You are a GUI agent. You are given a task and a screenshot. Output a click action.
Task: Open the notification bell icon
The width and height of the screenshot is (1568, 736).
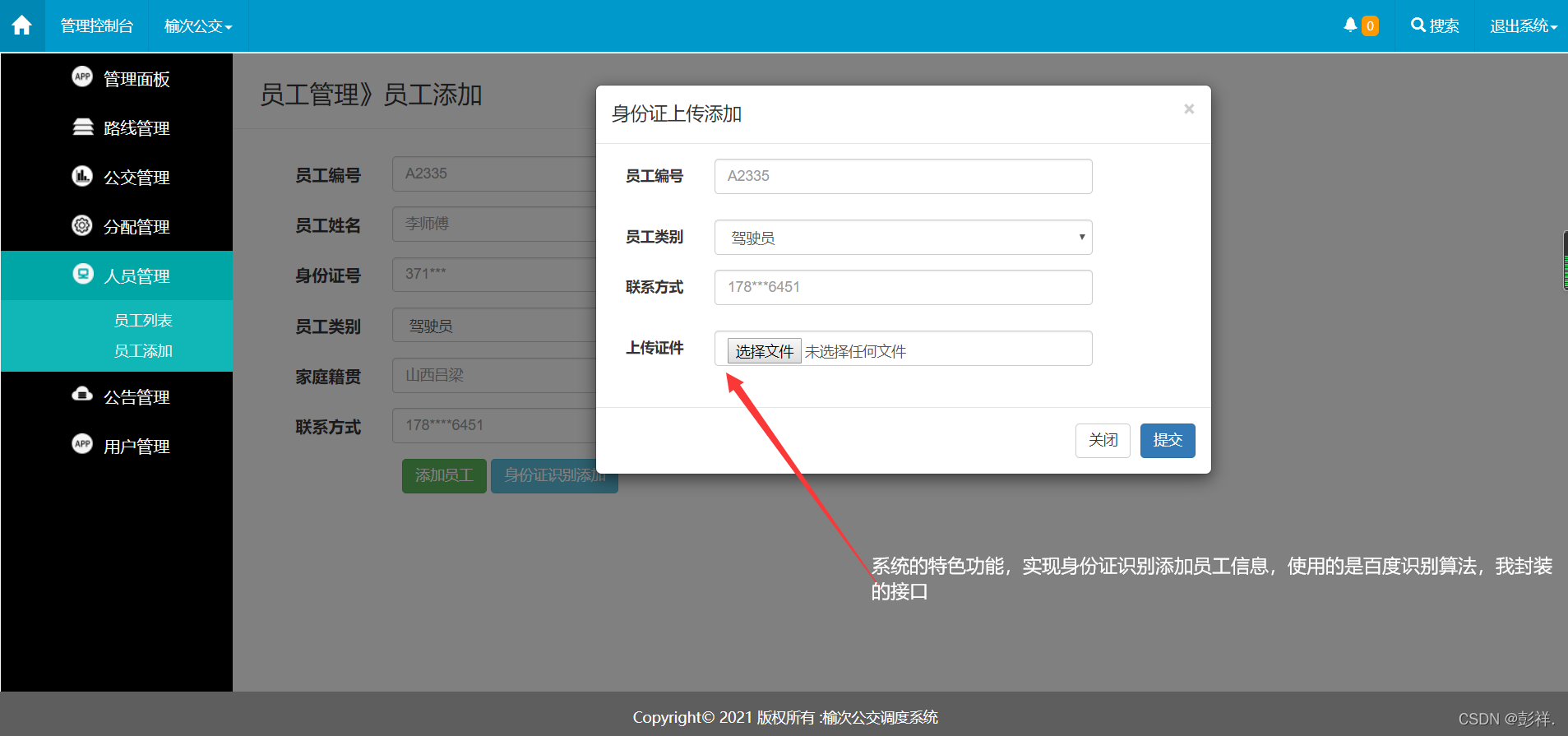(x=1350, y=25)
